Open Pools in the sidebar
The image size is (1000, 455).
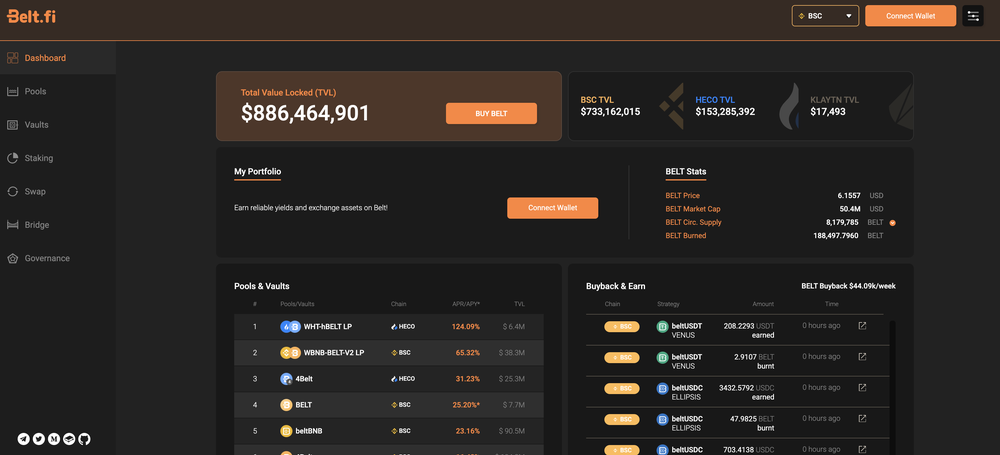(58, 91)
